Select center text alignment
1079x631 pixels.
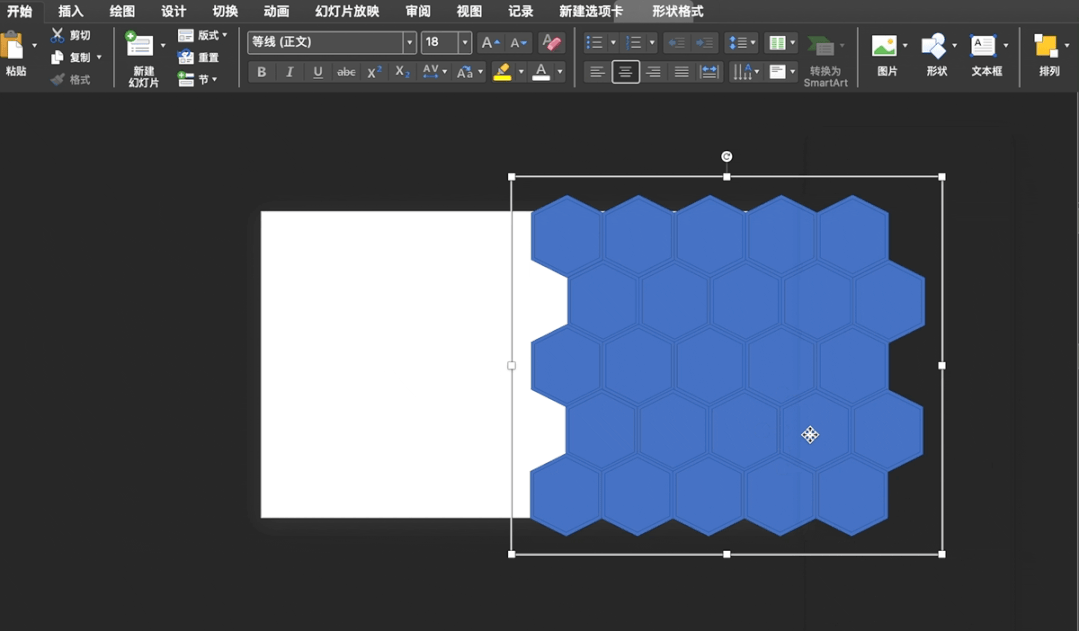626,72
